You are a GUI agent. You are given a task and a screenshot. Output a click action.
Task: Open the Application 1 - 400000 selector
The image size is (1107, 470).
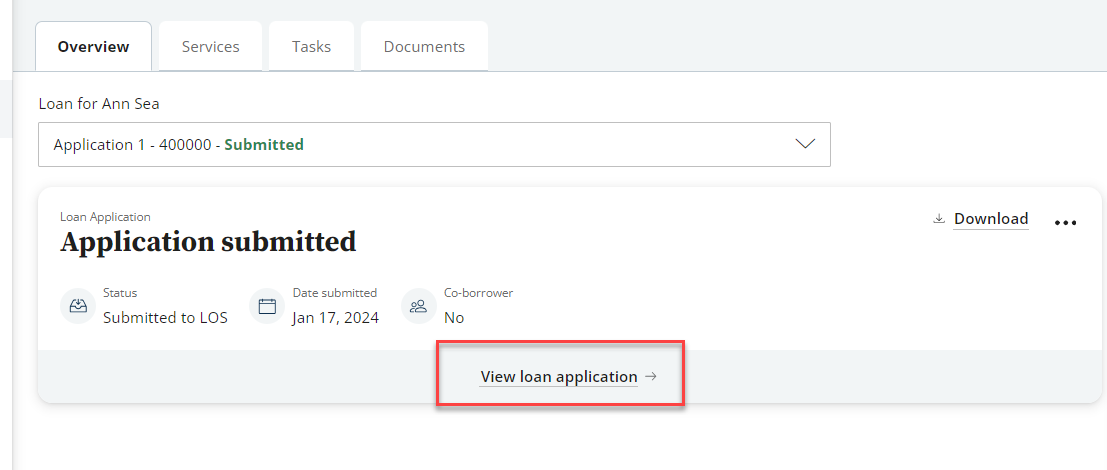pyautogui.click(x=434, y=145)
